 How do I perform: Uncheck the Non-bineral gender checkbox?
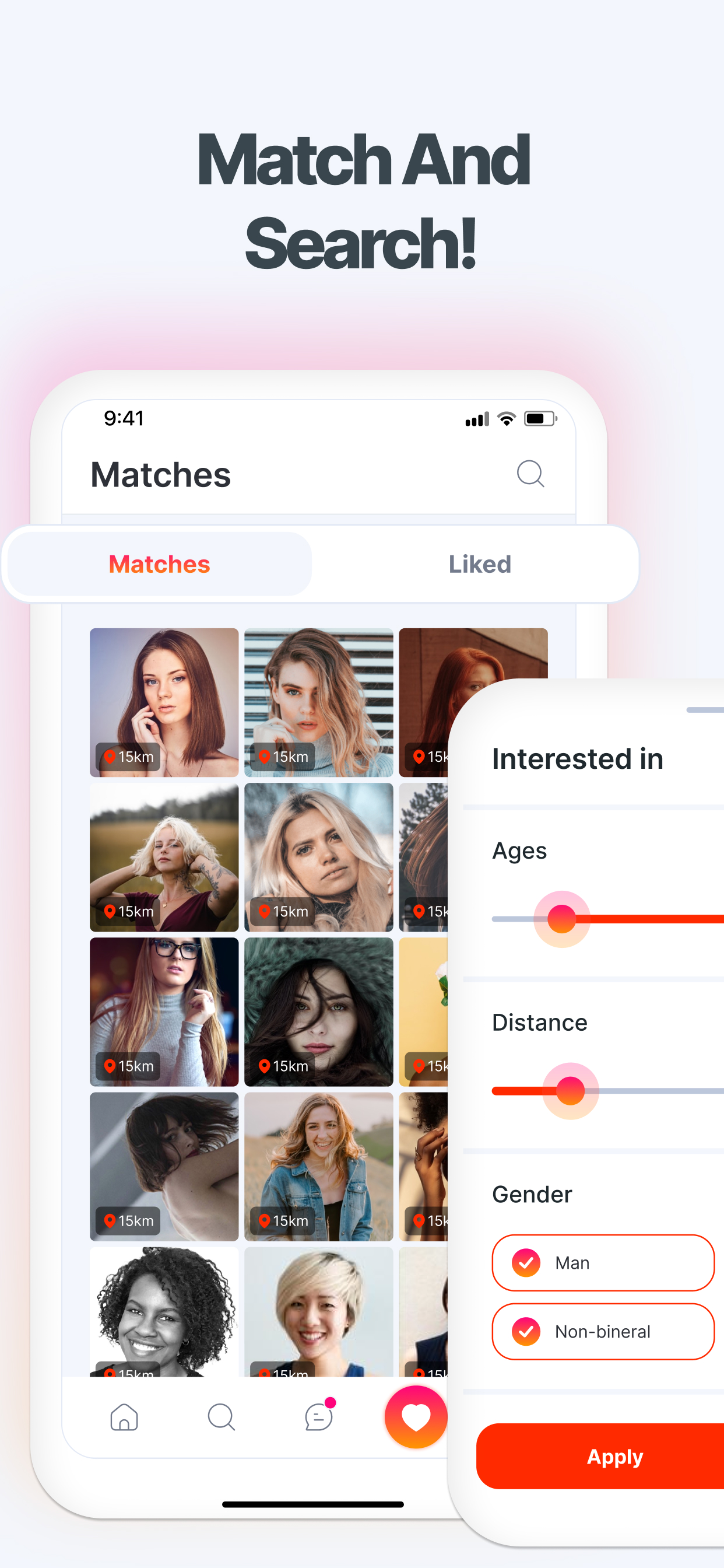tap(526, 1331)
